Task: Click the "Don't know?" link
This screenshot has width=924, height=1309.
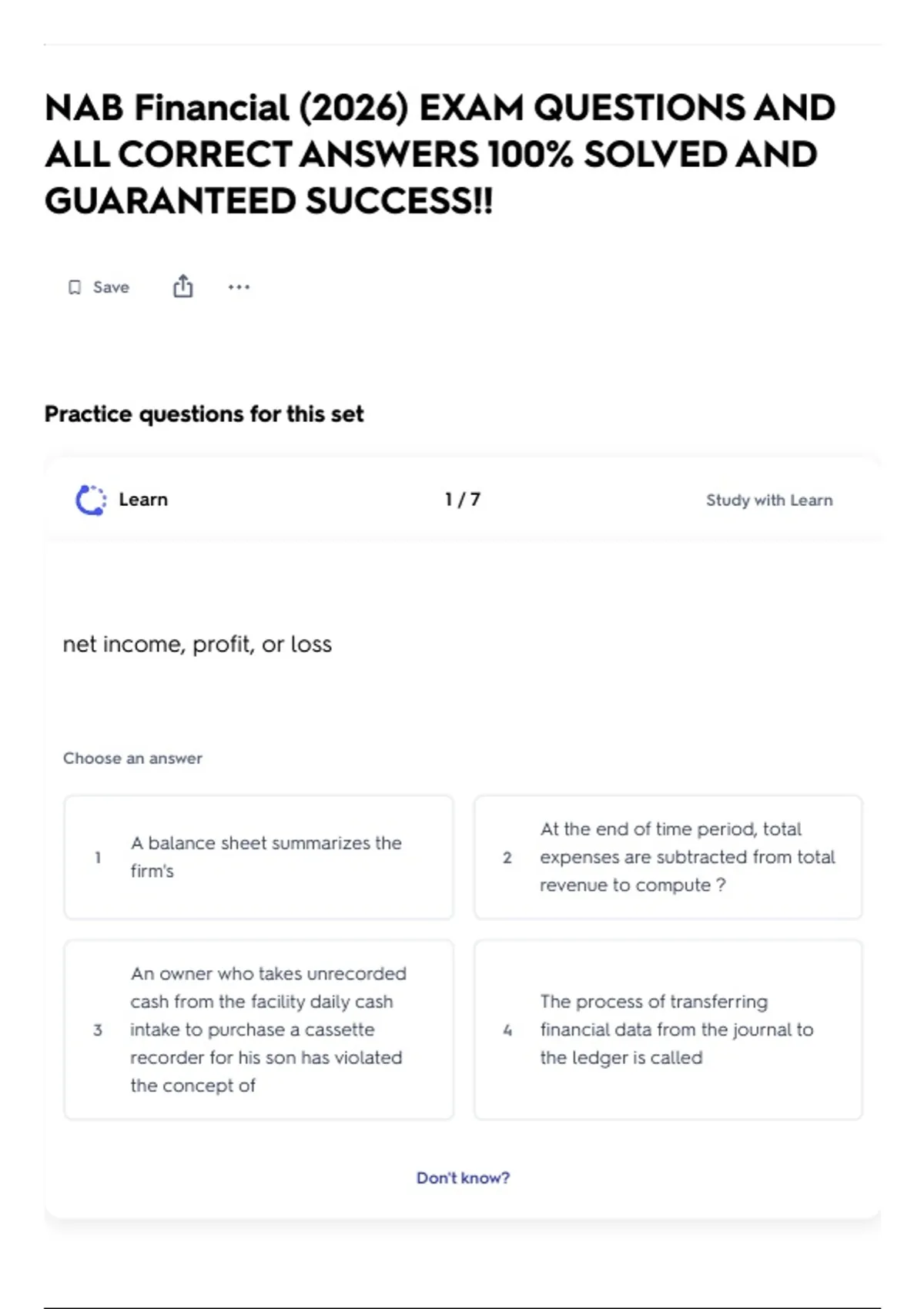Action: 463,1177
